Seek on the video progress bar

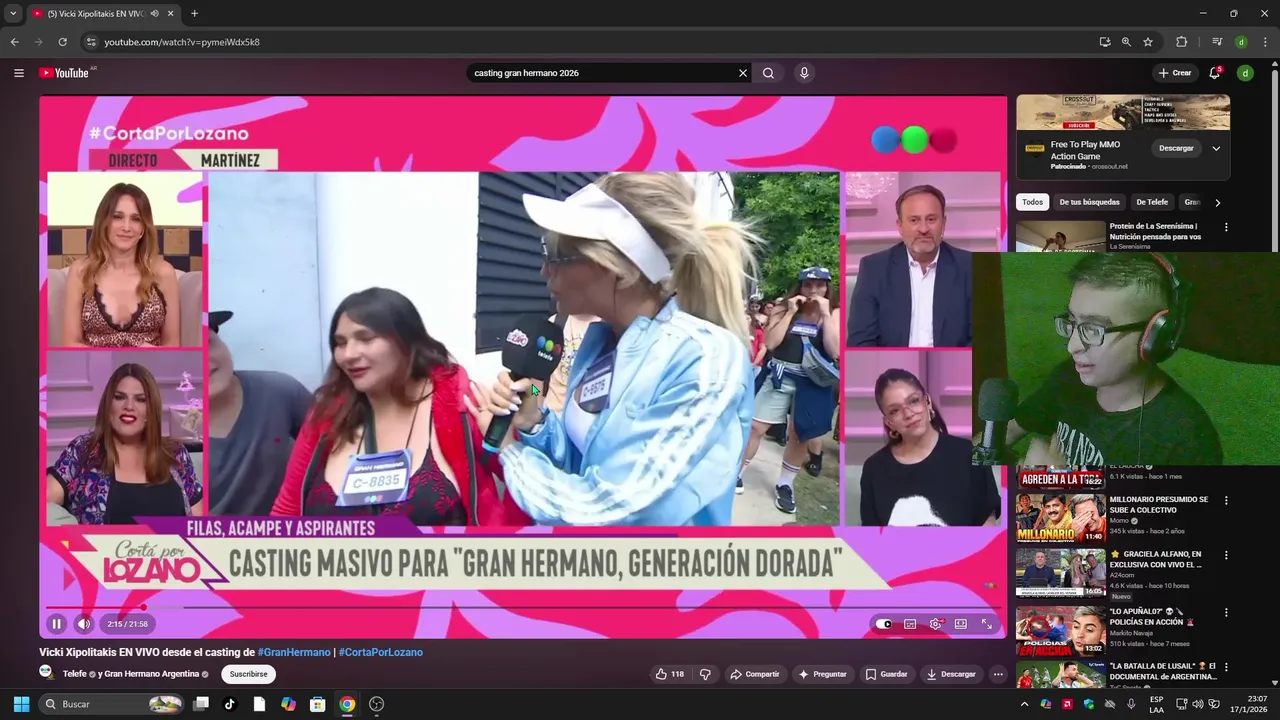523,607
